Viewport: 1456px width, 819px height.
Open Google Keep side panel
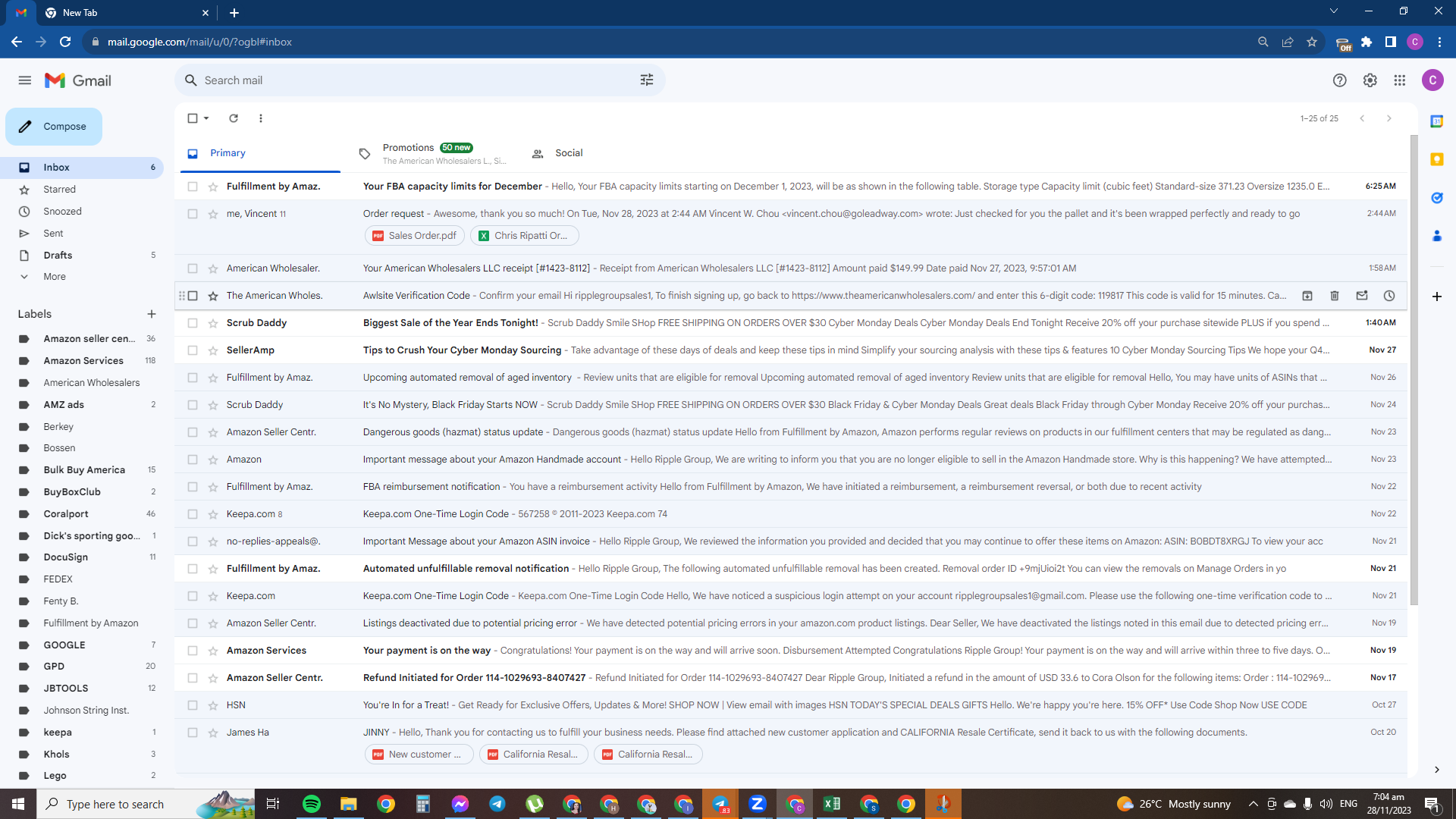1436,159
